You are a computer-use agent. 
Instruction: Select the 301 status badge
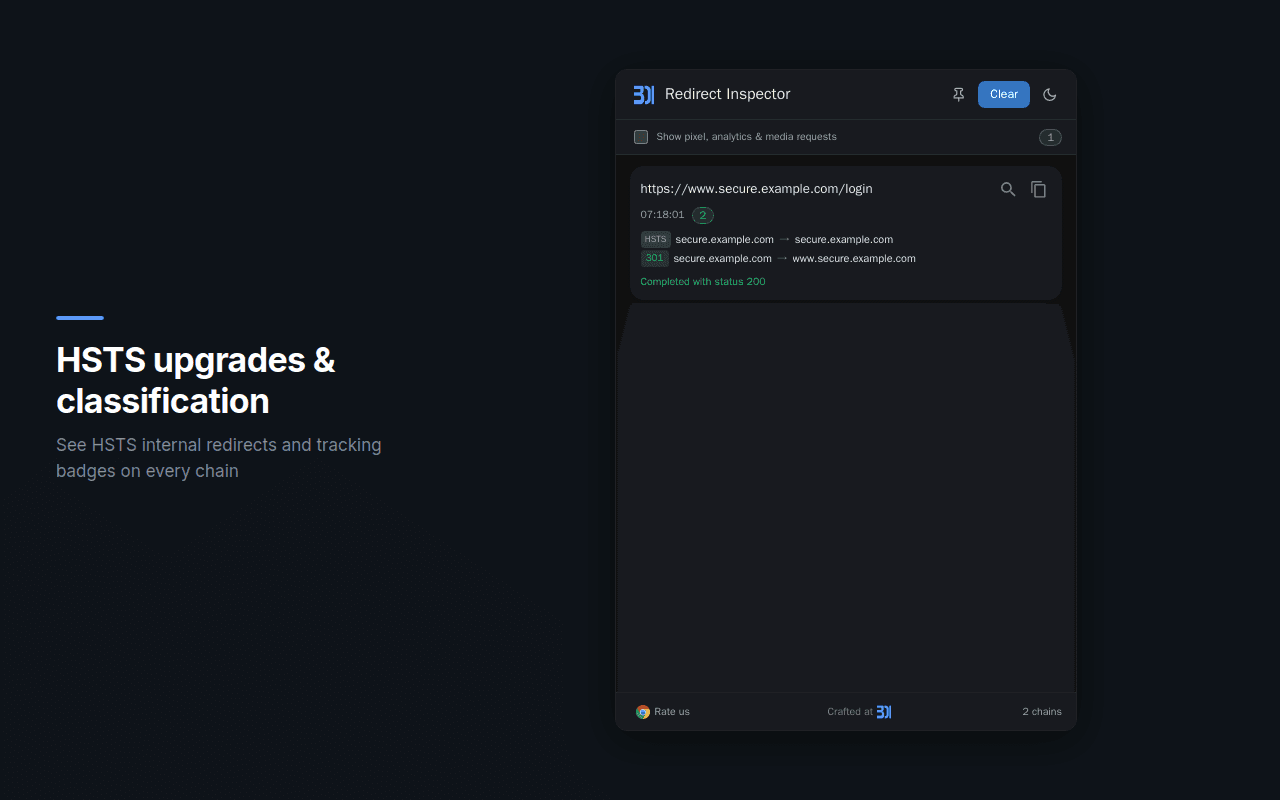(655, 258)
